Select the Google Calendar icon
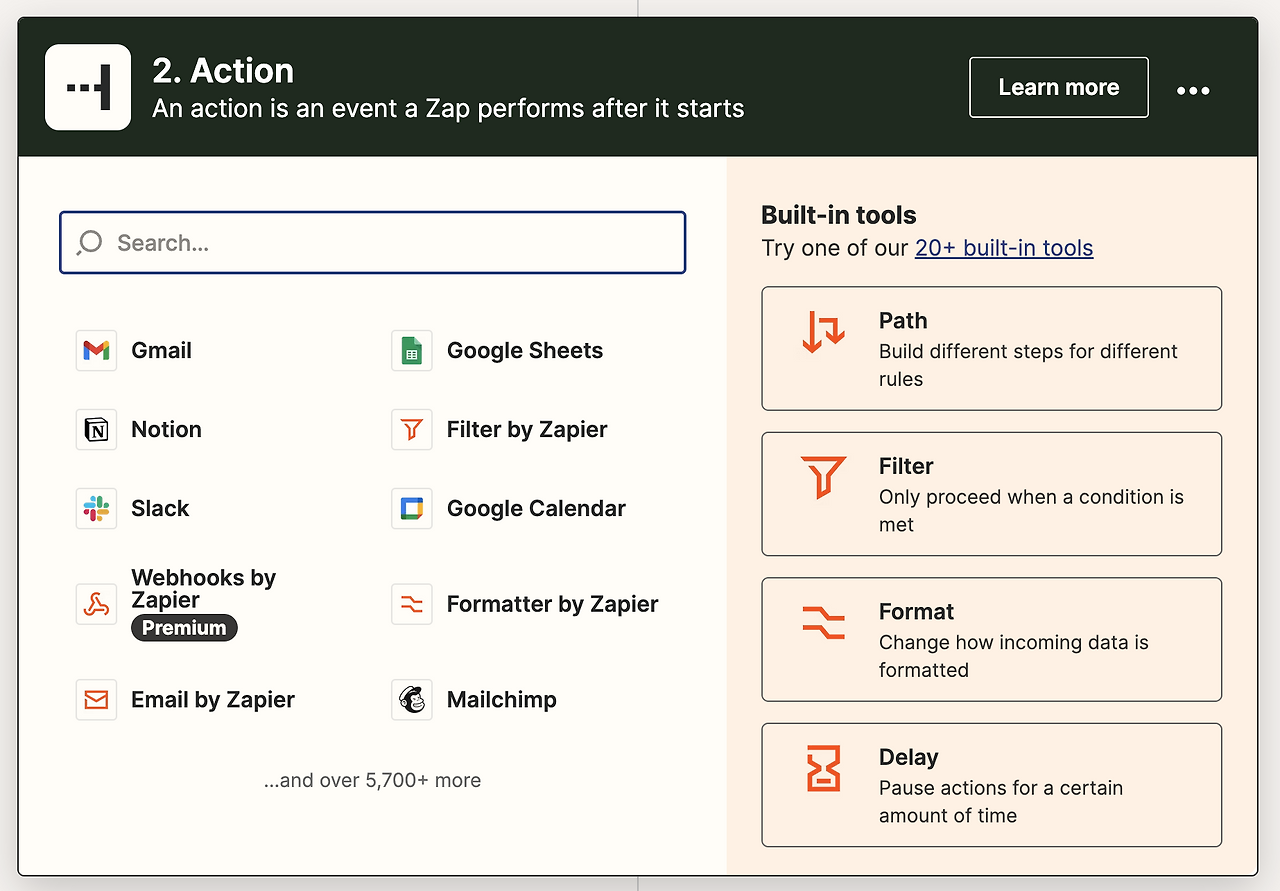1280x891 pixels. tap(412, 509)
